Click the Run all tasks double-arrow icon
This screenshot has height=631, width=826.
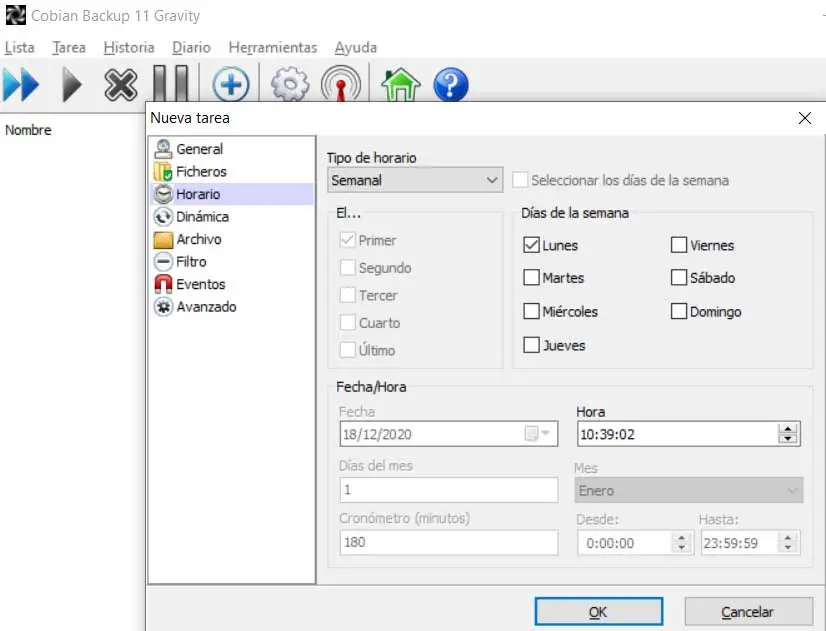pos(21,84)
